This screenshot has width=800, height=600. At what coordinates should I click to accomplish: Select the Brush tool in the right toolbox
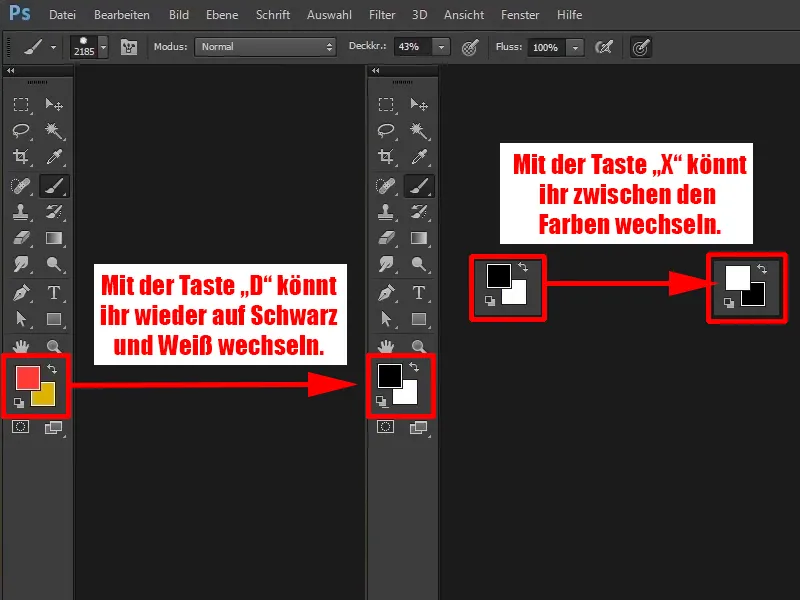pos(419,186)
